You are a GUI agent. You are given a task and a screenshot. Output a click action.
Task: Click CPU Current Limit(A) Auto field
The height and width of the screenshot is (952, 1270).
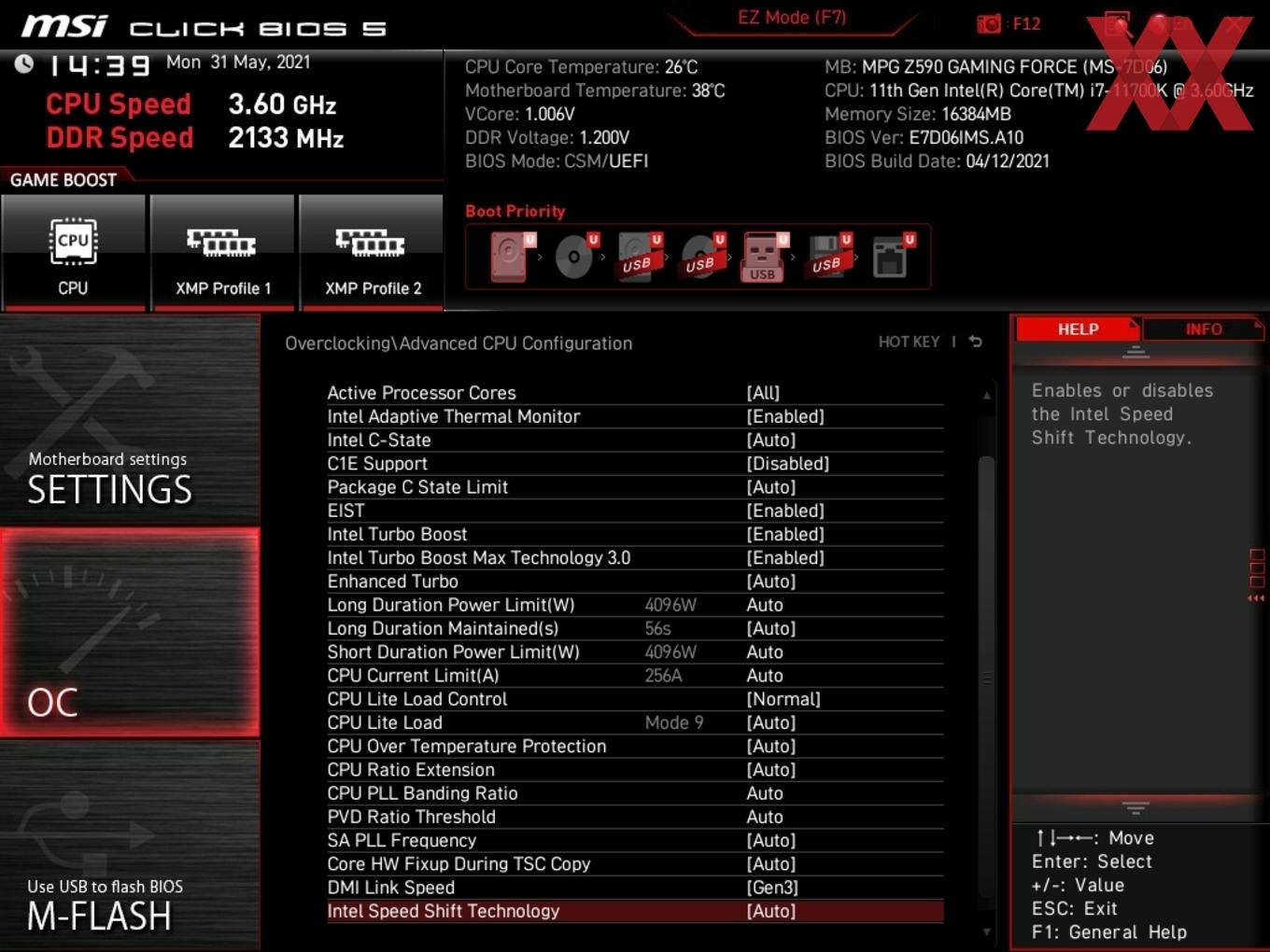[765, 676]
